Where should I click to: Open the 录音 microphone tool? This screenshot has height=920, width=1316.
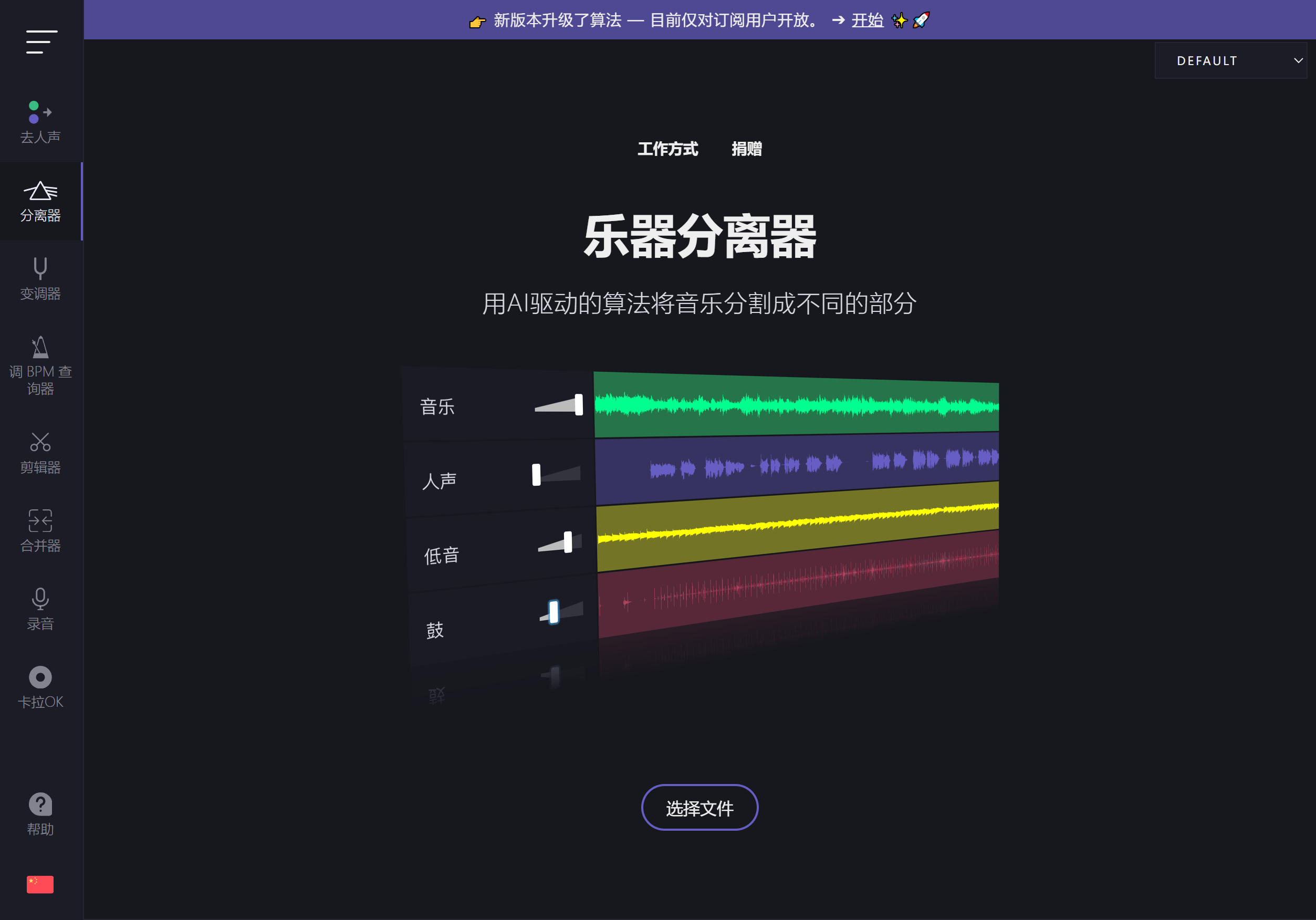pos(40,609)
